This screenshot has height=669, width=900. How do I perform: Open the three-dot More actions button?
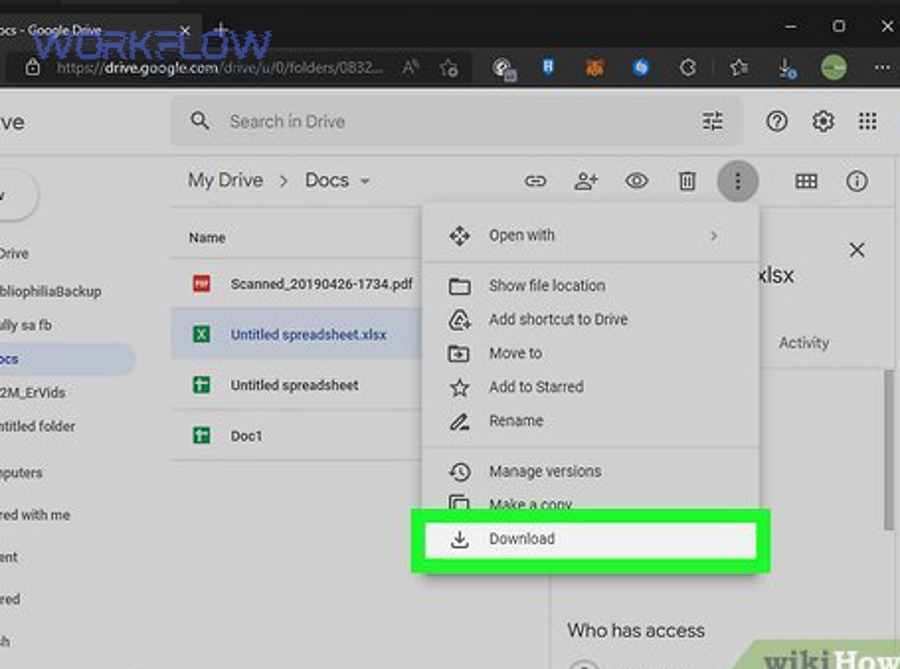pos(738,181)
